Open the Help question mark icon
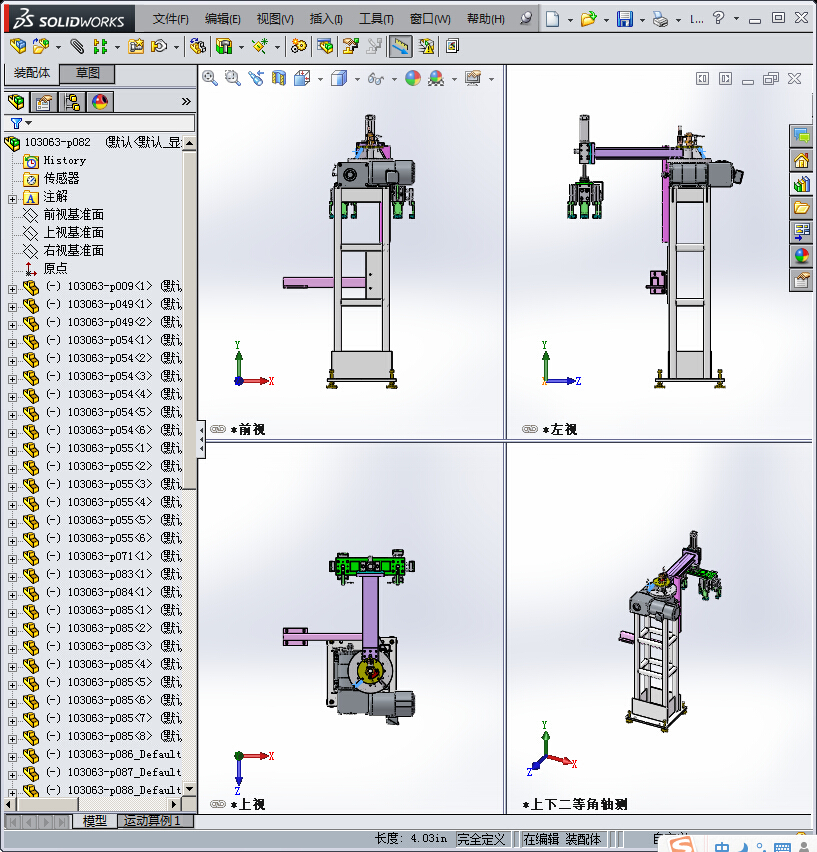 [718, 18]
